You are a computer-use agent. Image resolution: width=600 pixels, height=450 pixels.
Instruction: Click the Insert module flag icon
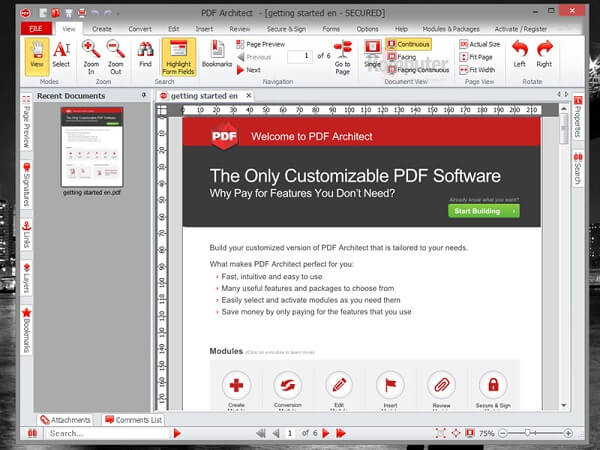coord(390,385)
